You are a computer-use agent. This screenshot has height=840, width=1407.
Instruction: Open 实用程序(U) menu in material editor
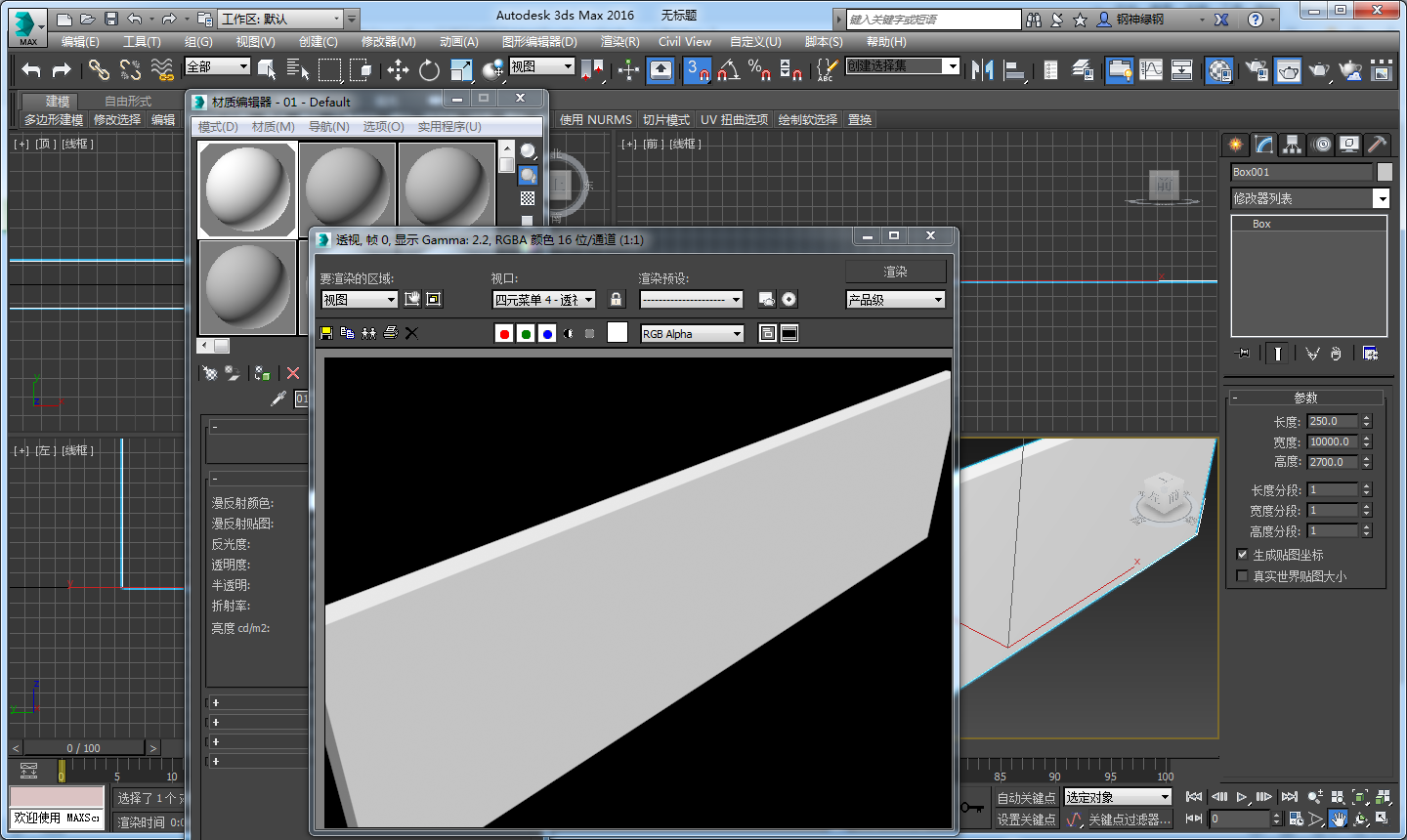(449, 127)
